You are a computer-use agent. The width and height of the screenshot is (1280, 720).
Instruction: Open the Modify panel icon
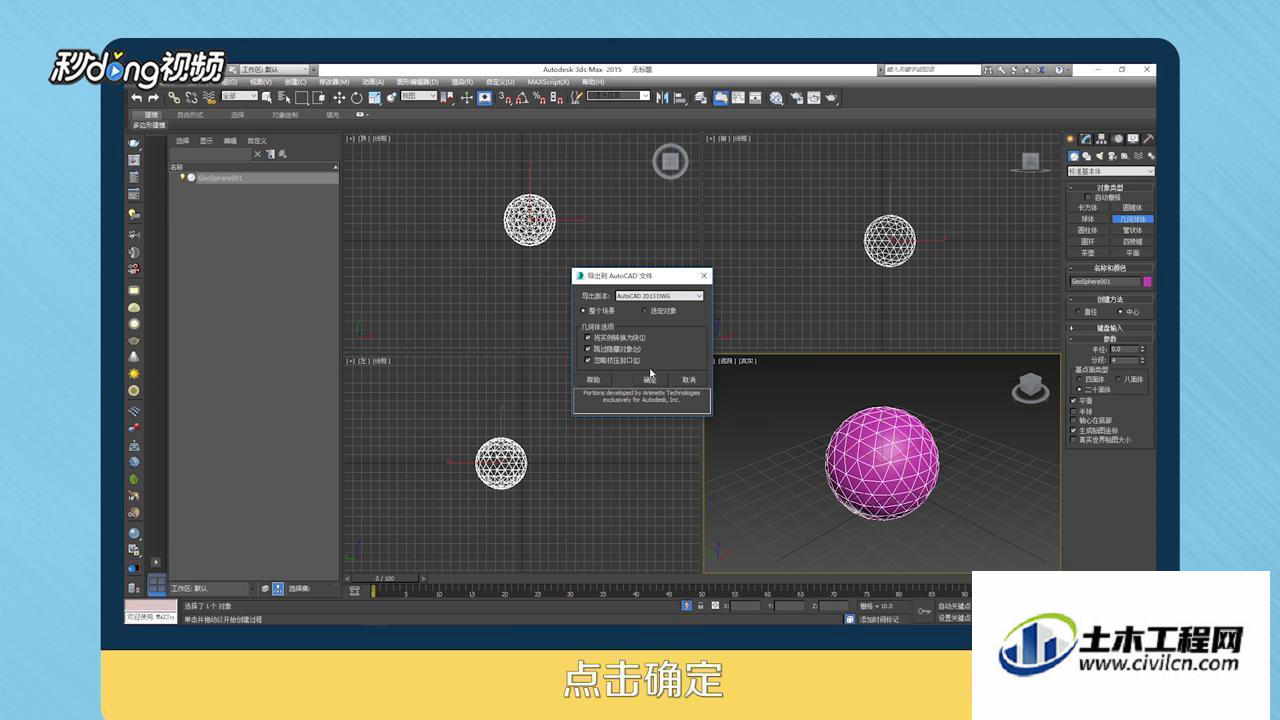pos(1085,139)
